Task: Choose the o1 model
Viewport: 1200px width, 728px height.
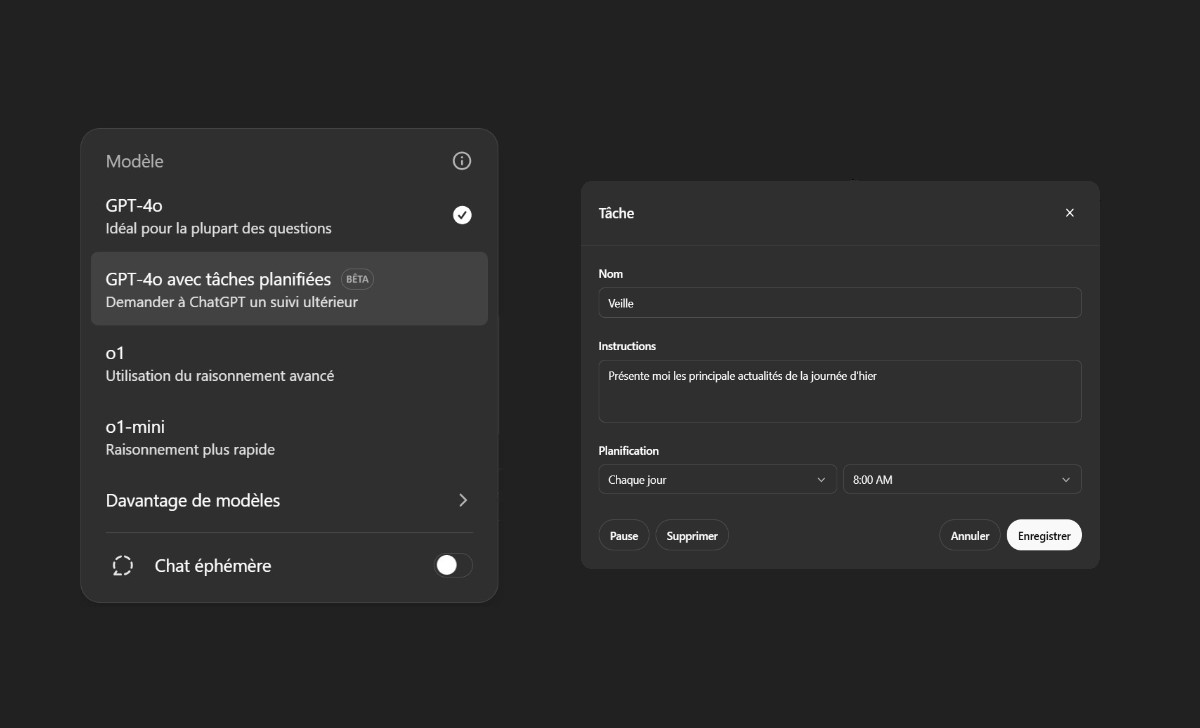Action: tap(289, 363)
